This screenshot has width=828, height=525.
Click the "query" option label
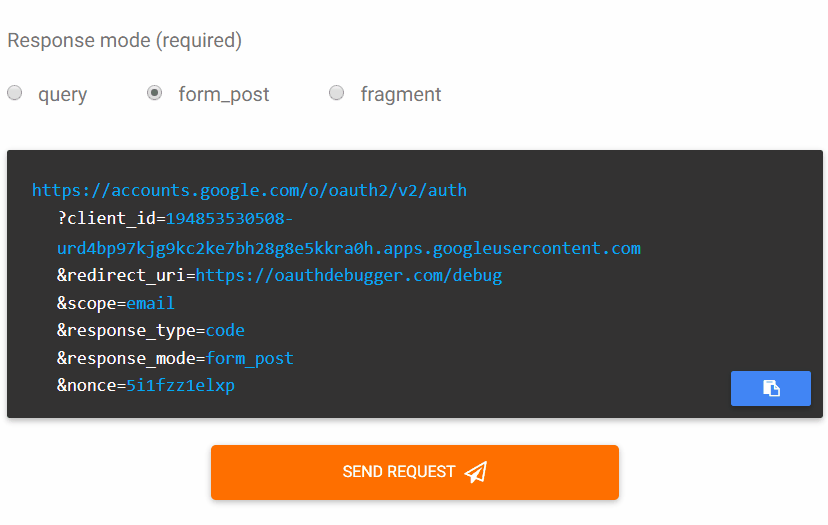click(x=63, y=95)
